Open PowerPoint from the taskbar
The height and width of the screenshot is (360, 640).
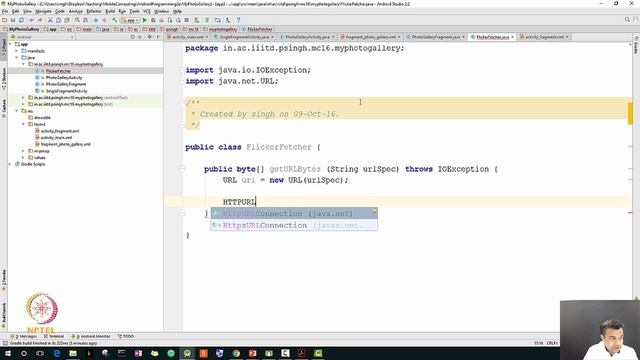tap(252, 353)
